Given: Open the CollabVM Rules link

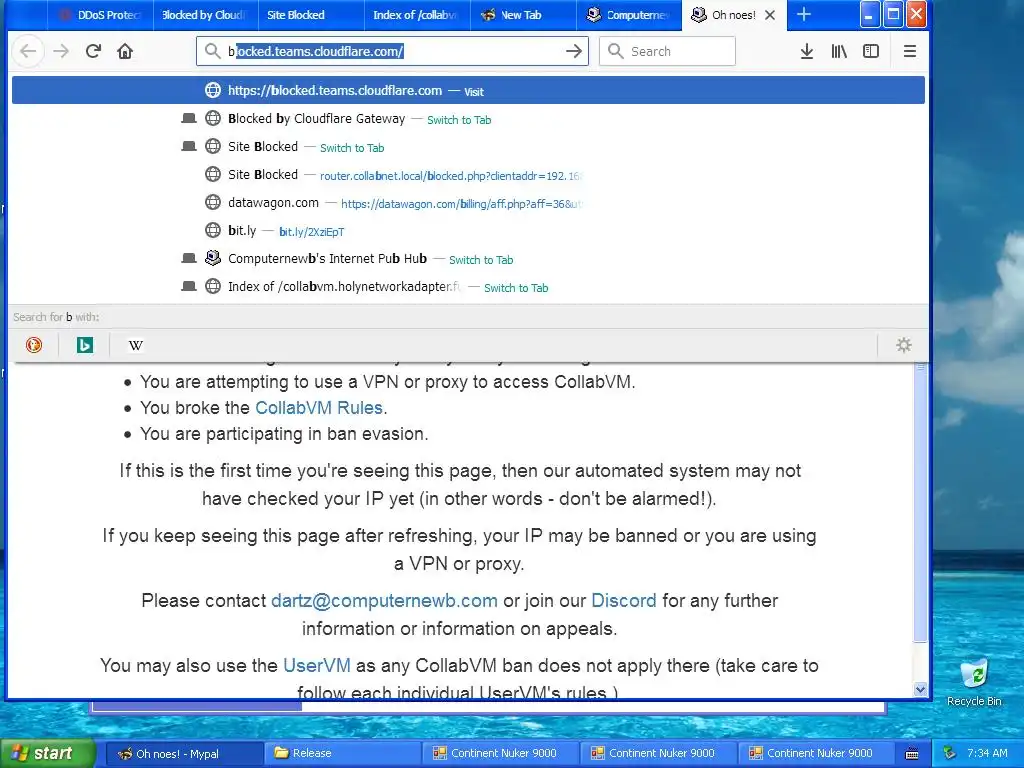Looking at the screenshot, I should [319, 408].
